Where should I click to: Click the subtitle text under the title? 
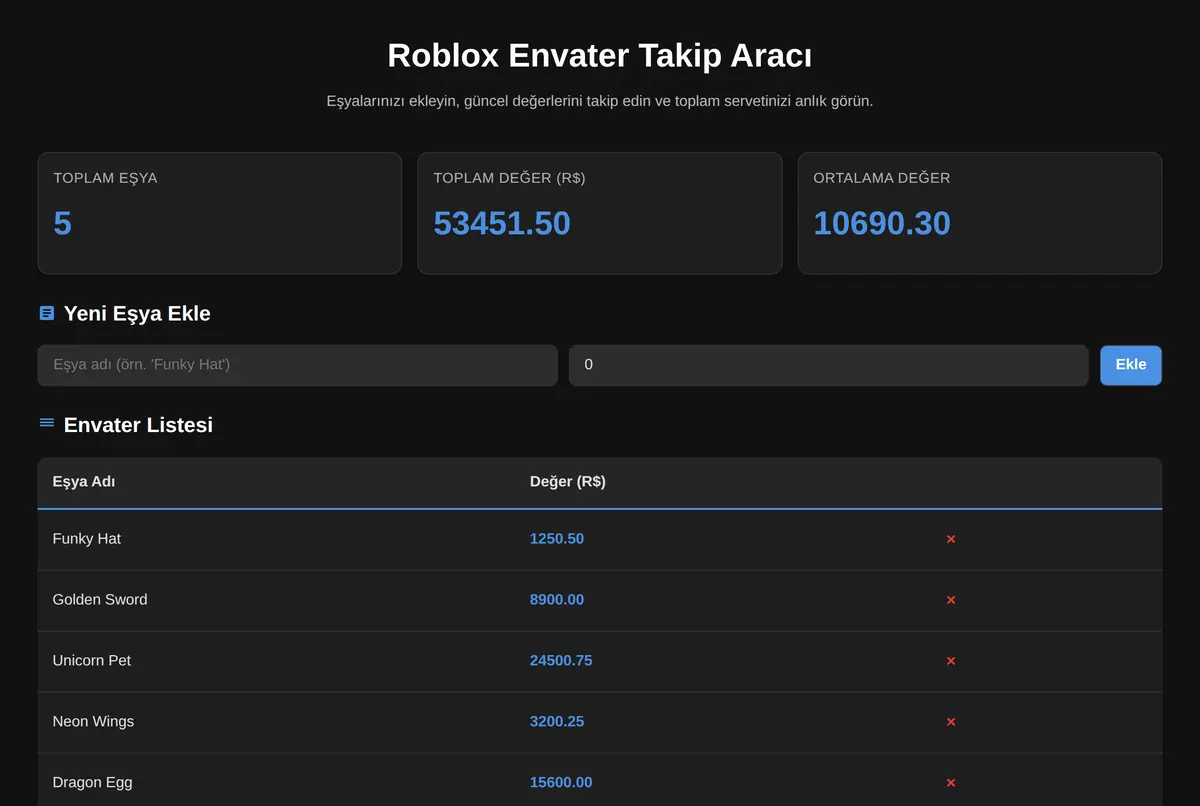[600, 102]
